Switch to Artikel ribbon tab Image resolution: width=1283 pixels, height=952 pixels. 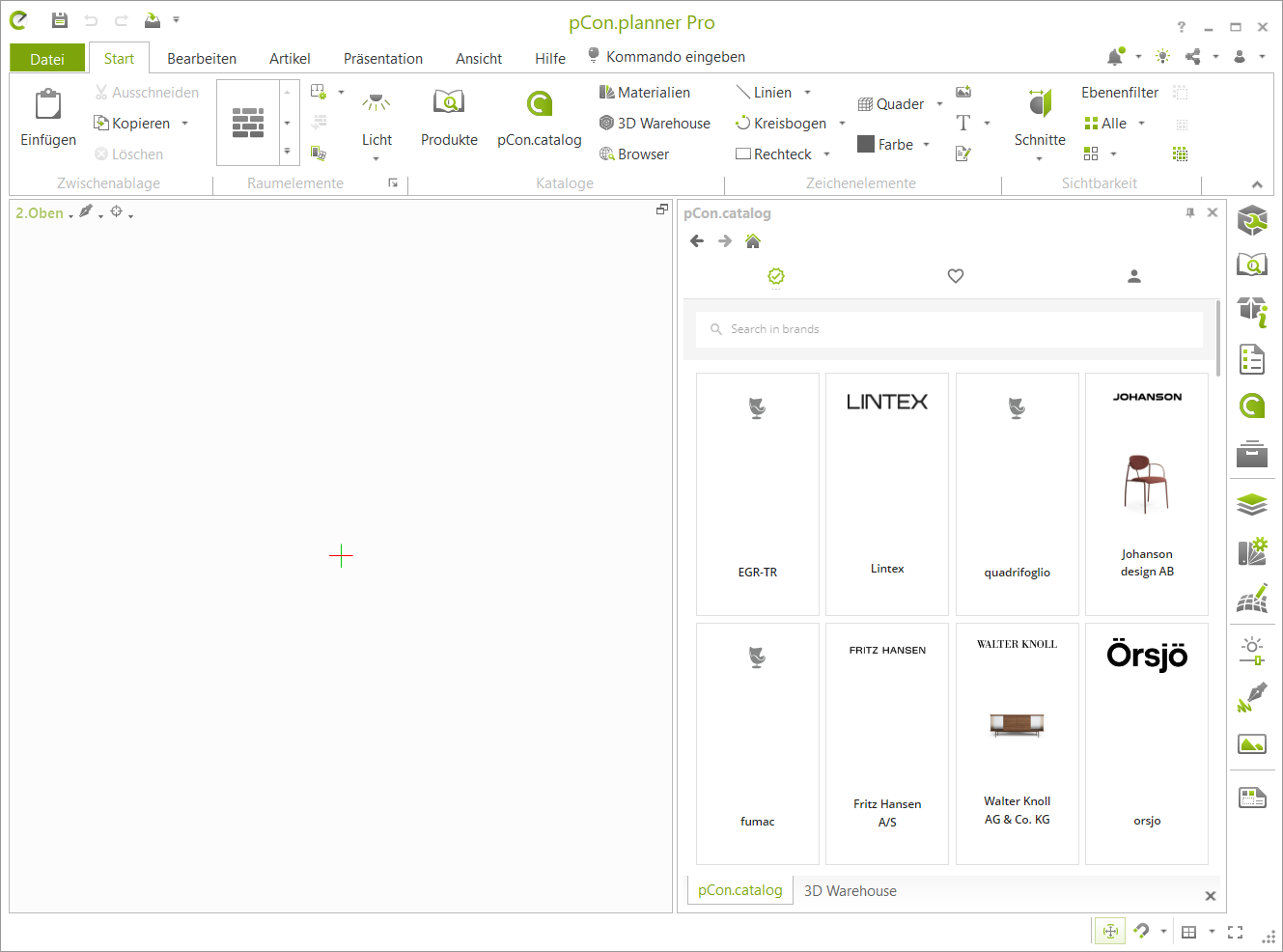(x=290, y=59)
